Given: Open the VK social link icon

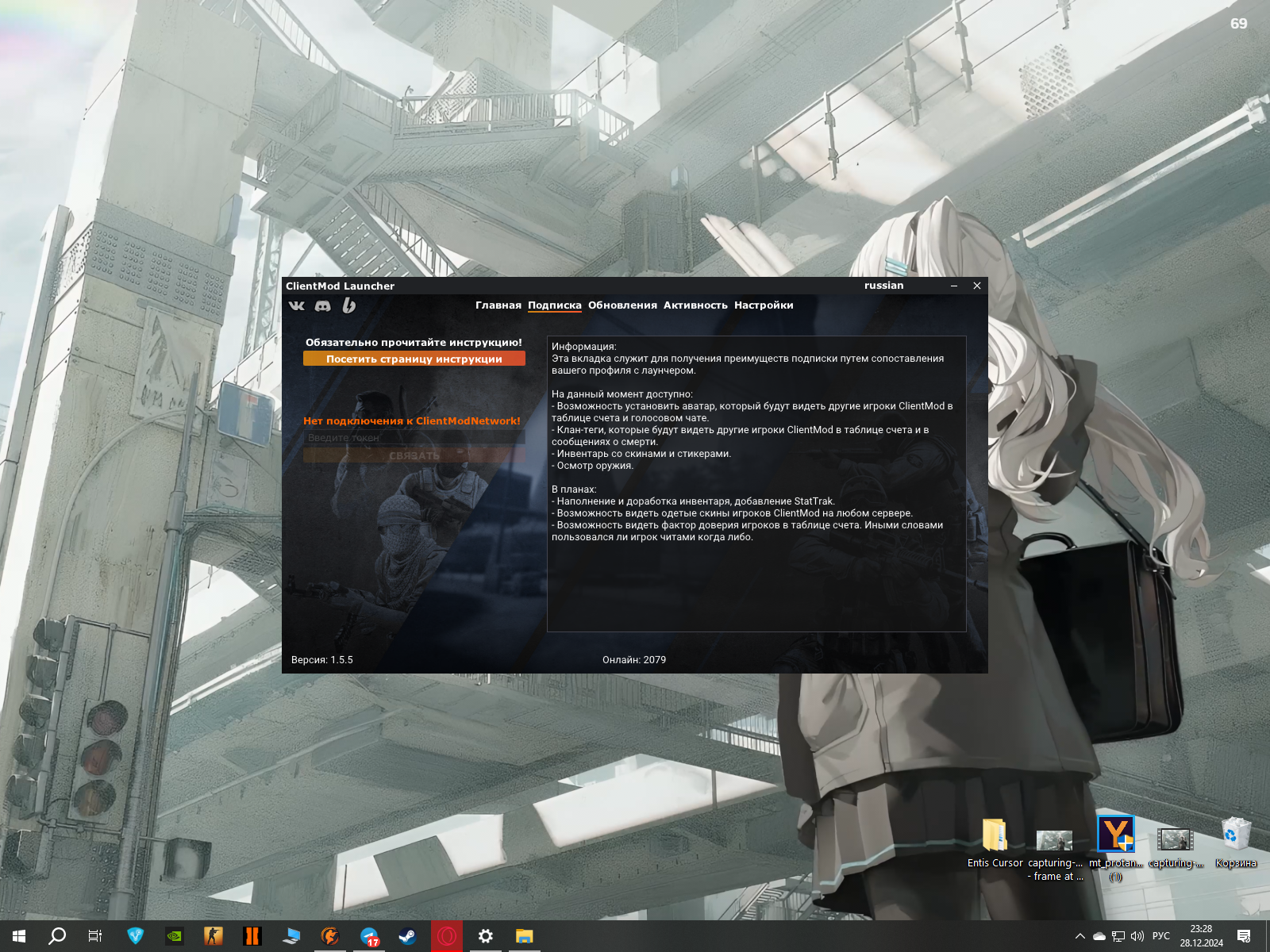Looking at the screenshot, I should 296,305.
